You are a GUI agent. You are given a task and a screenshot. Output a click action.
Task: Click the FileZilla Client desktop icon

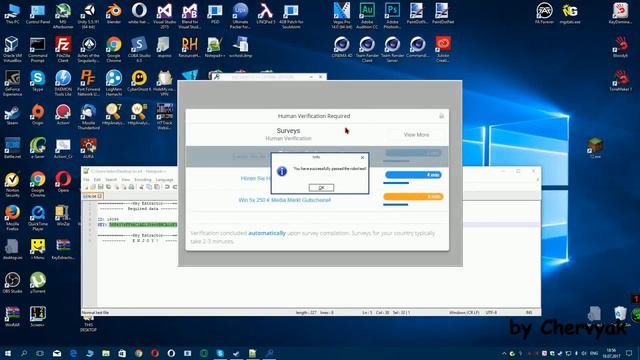(x=63, y=49)
